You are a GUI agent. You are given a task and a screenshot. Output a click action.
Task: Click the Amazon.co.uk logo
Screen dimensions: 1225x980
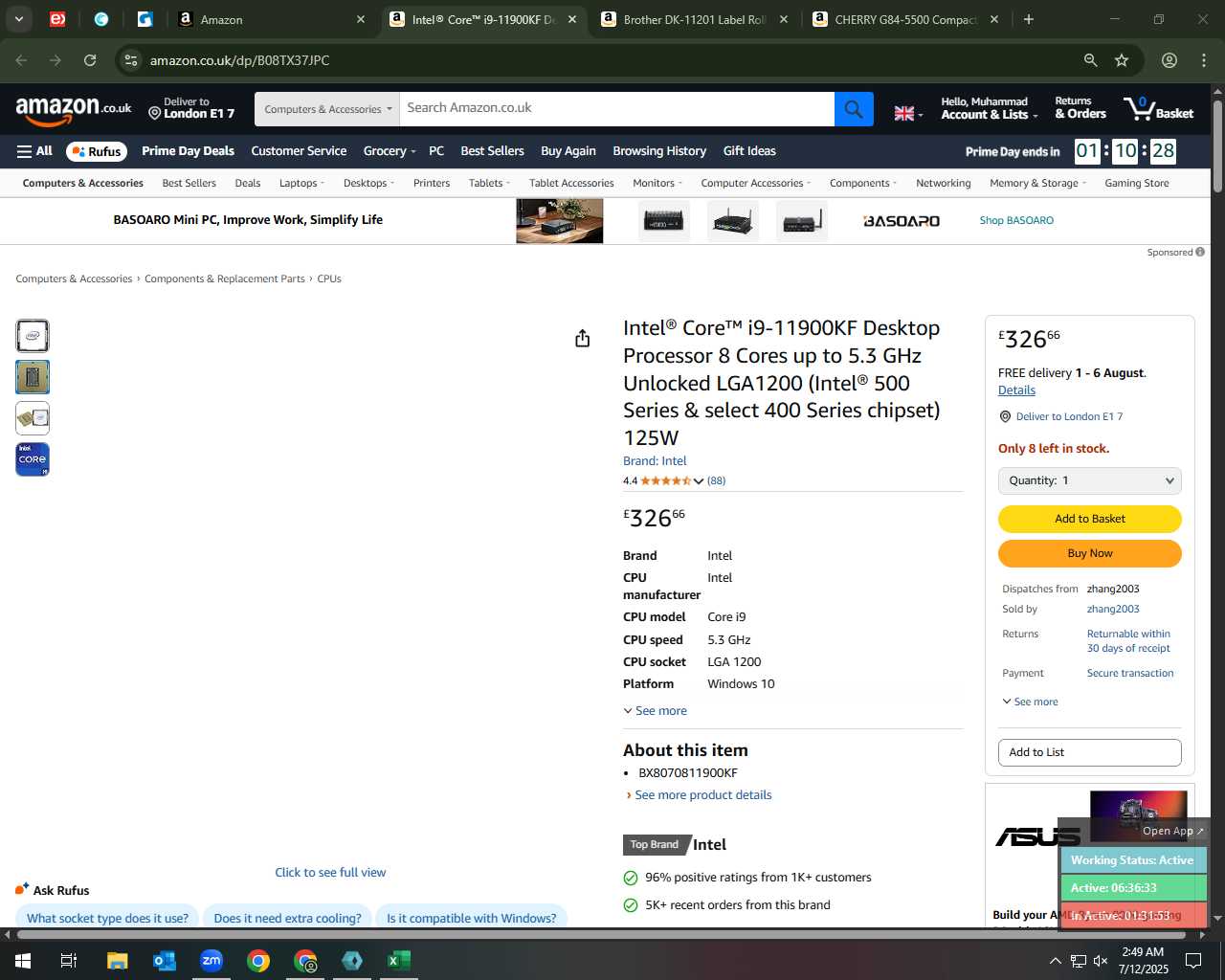pyautogui.click(x=74, y=110)
